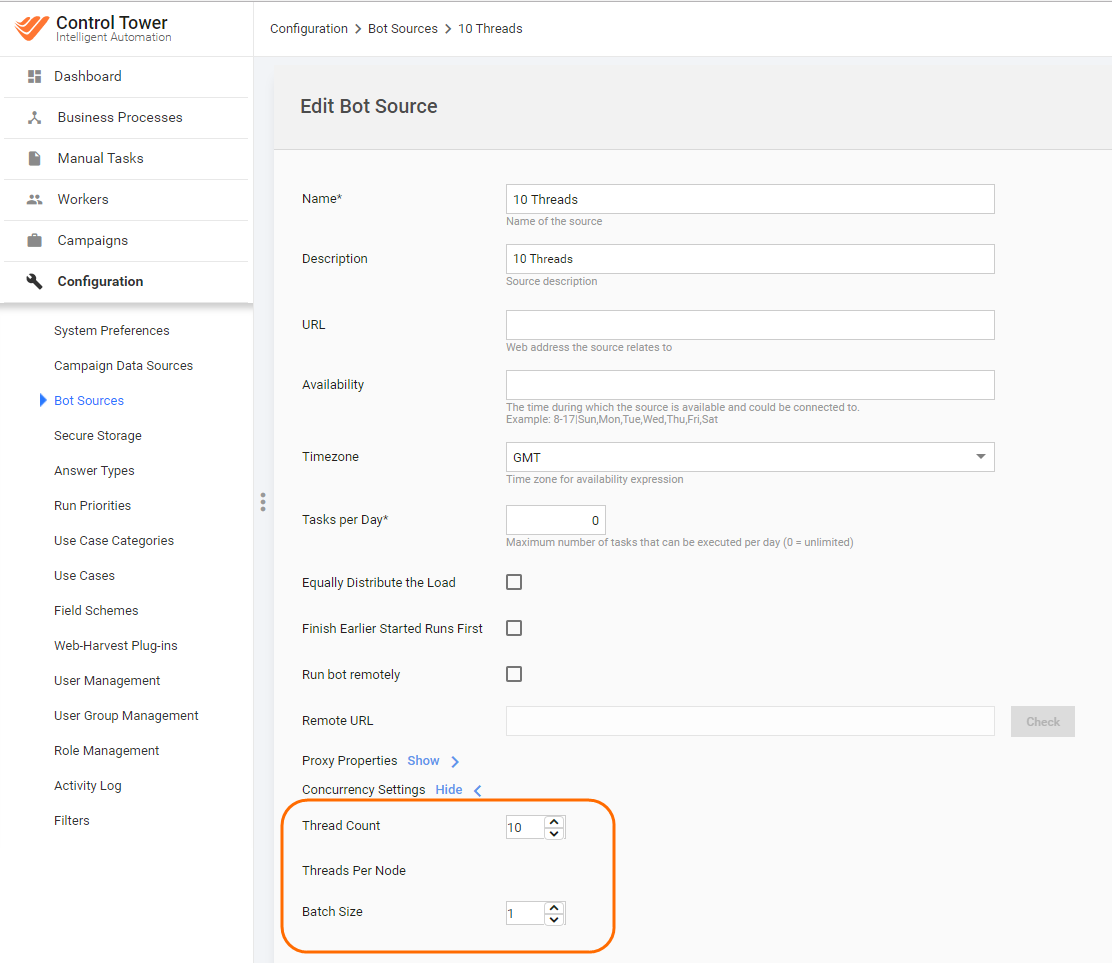Click the sidebar splitter dots handle
Viewport: 1112px width, 963px height.
click(x=263, y=502)
